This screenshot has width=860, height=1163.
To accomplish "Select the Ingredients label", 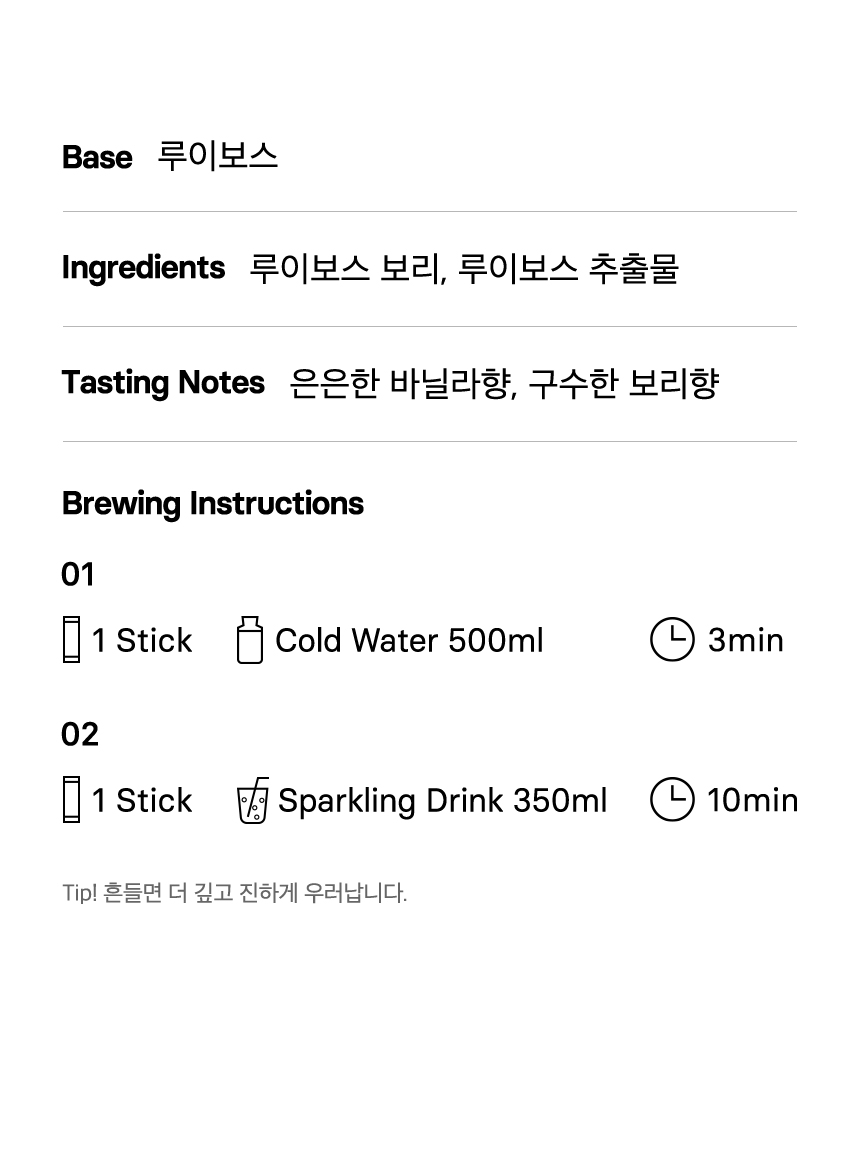I will [x=143, y=268].
